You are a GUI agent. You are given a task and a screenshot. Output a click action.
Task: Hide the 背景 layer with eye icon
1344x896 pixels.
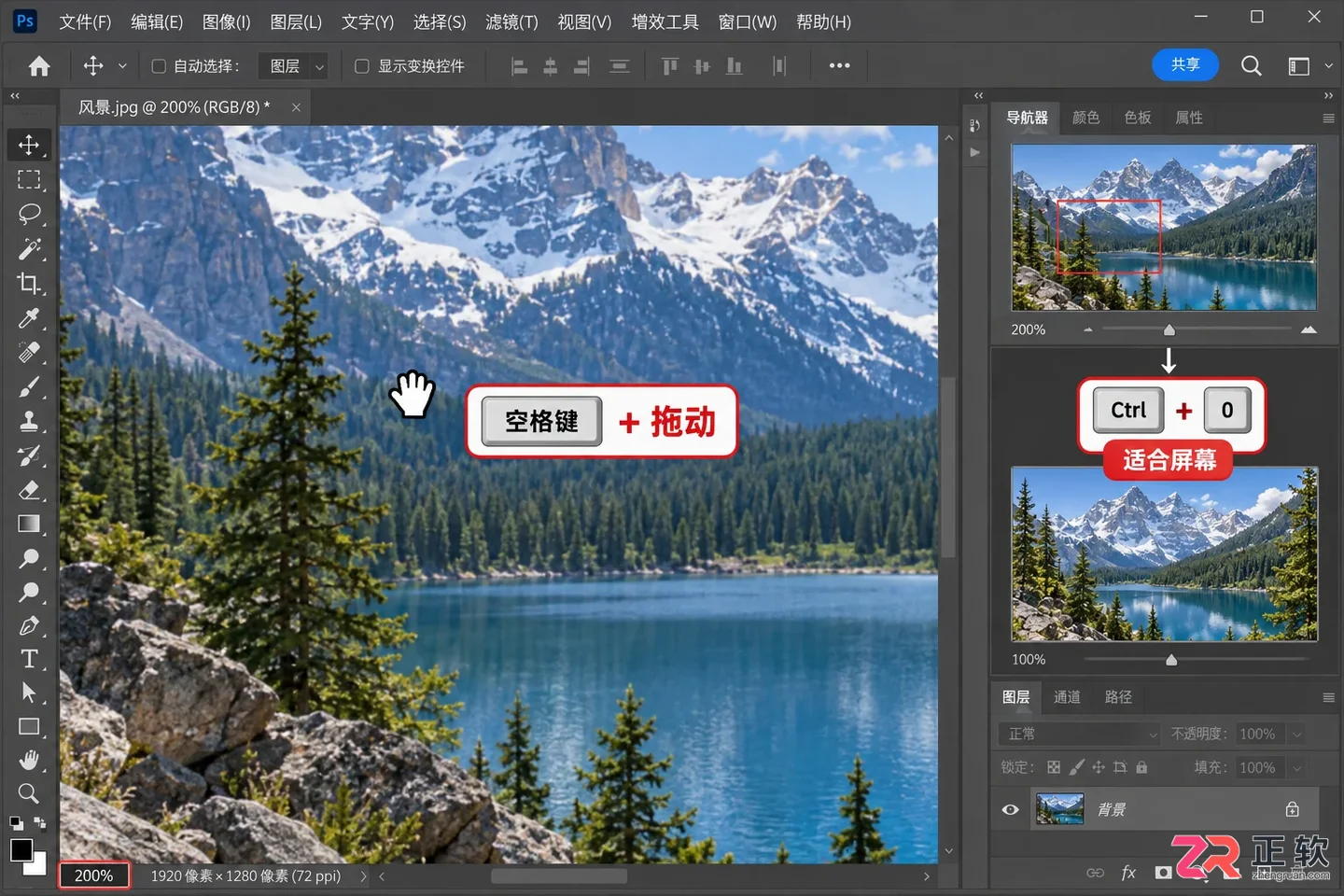[1010, 809]
